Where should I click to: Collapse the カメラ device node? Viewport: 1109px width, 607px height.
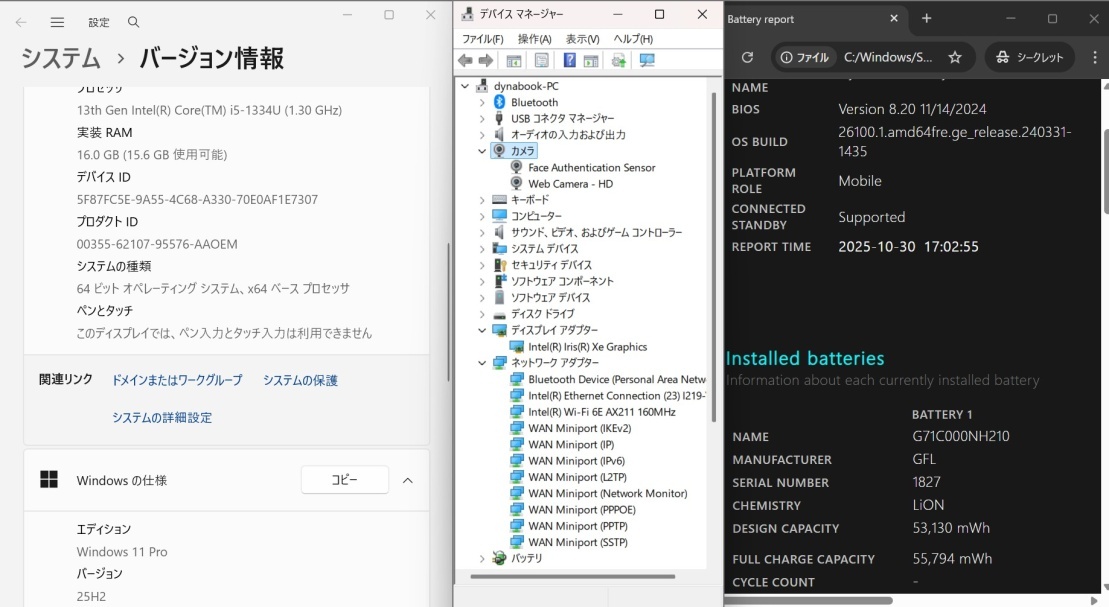point(481,151)
